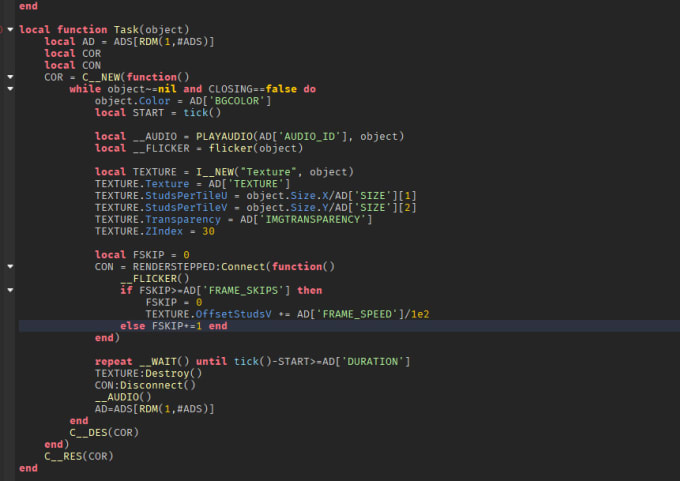
Task: Click the line 'local COR'
Action: pos(72,53)
